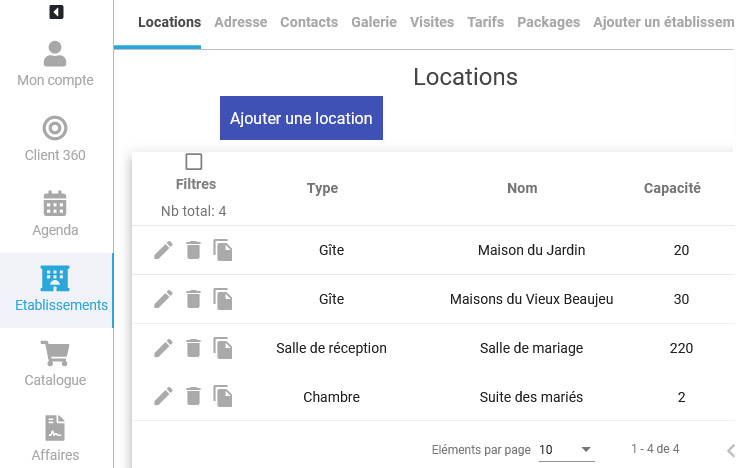Select the capacity value '220'
Screen dimensions: 739x468
[x=681, y=348]
